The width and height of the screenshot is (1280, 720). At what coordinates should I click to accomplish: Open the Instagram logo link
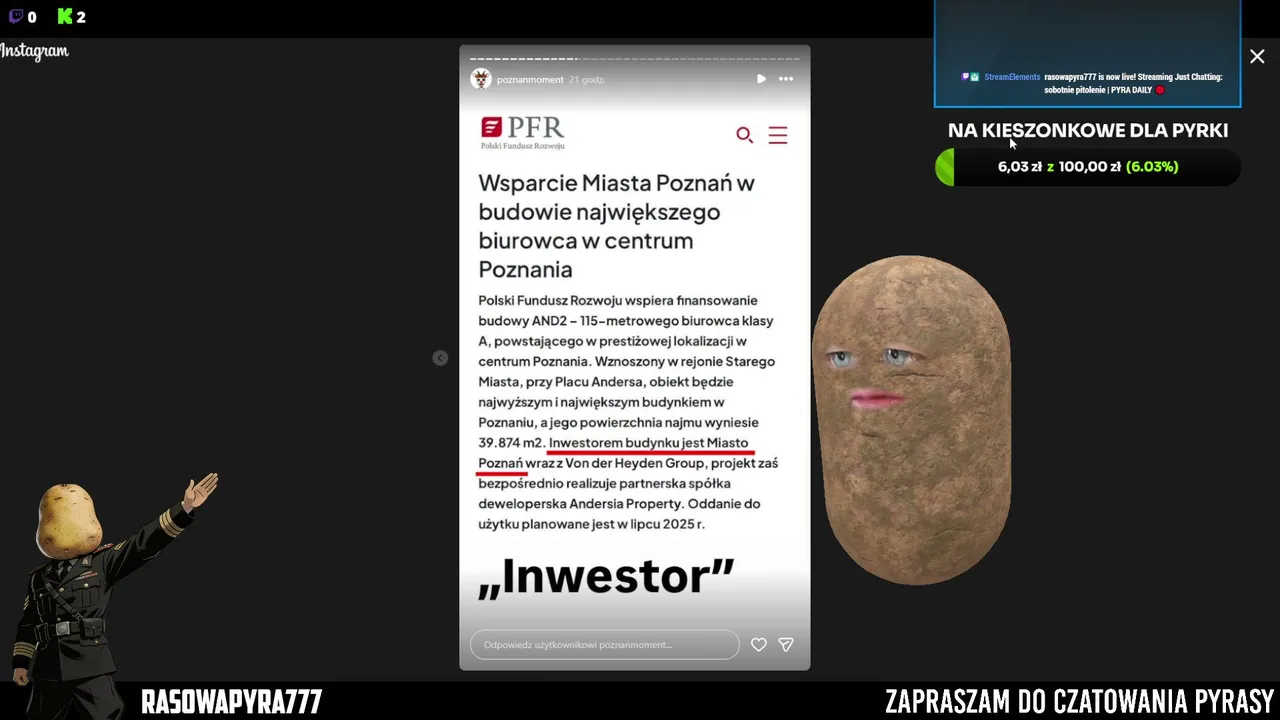(x=35, y=52)
